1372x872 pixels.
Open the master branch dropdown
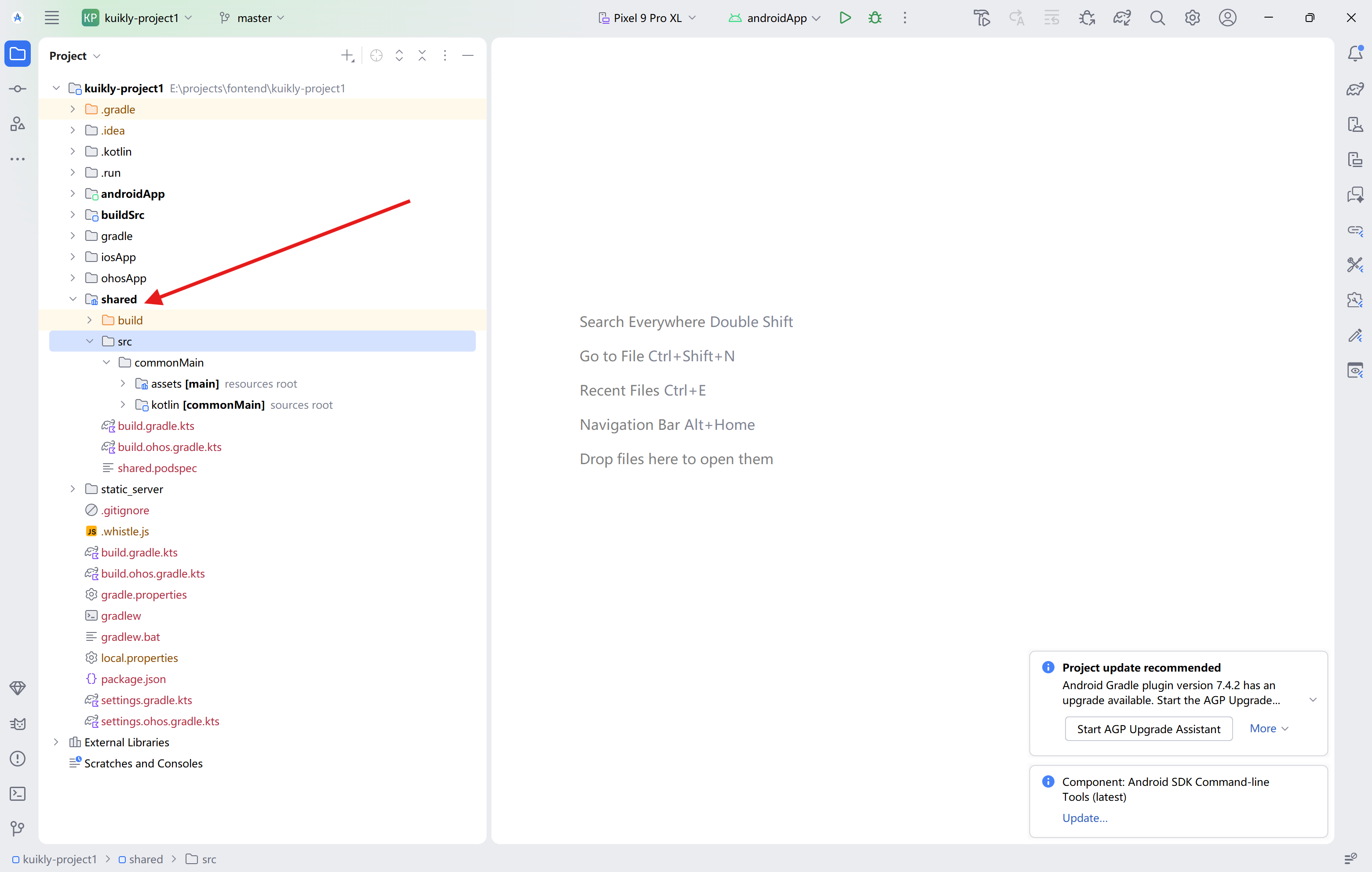252,18
